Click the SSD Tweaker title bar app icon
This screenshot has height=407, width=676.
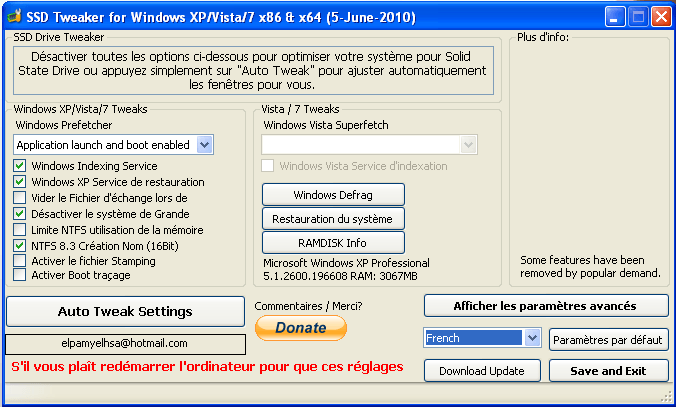pos(14,16)
